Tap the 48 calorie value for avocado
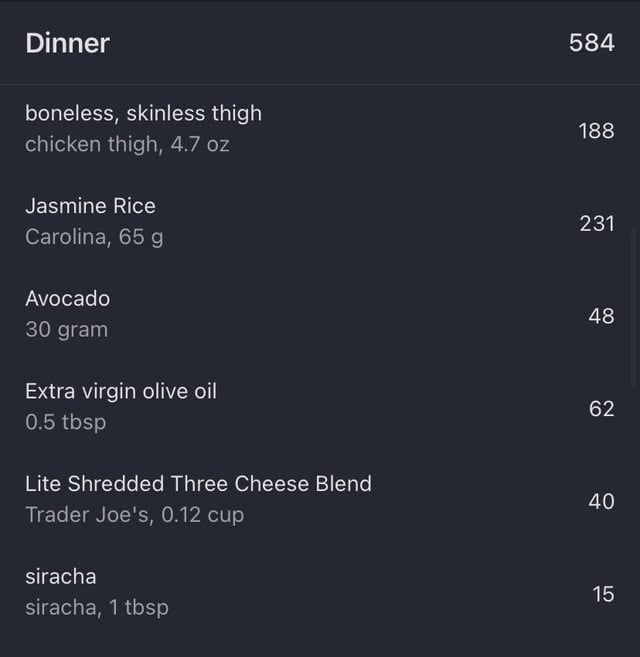This screenshot has width=640, height=657. click(601, 316)
